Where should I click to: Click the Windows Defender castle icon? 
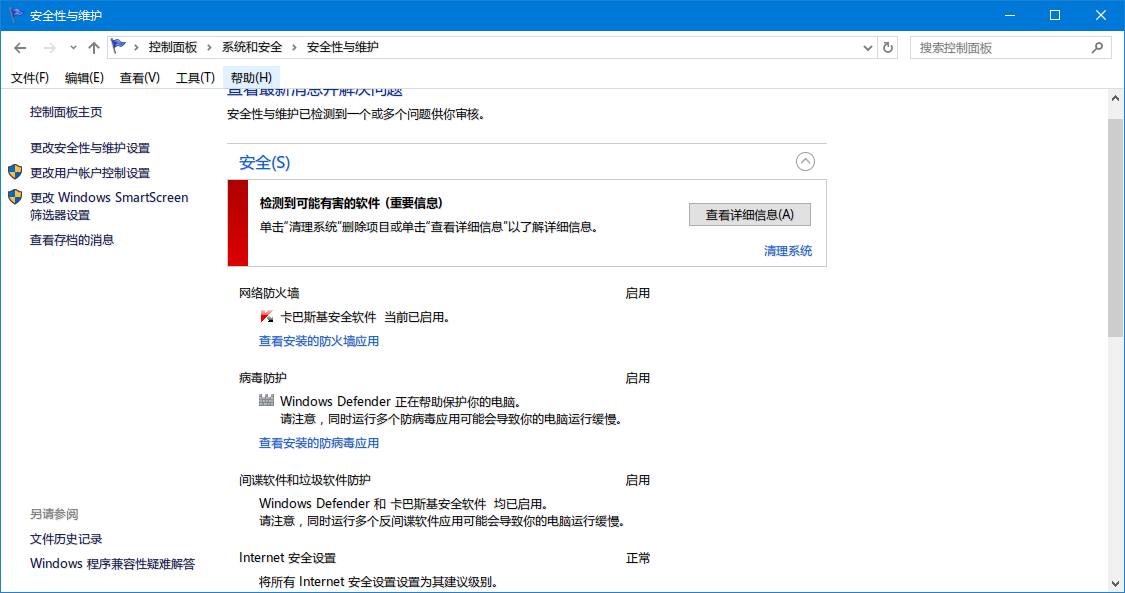266,400
